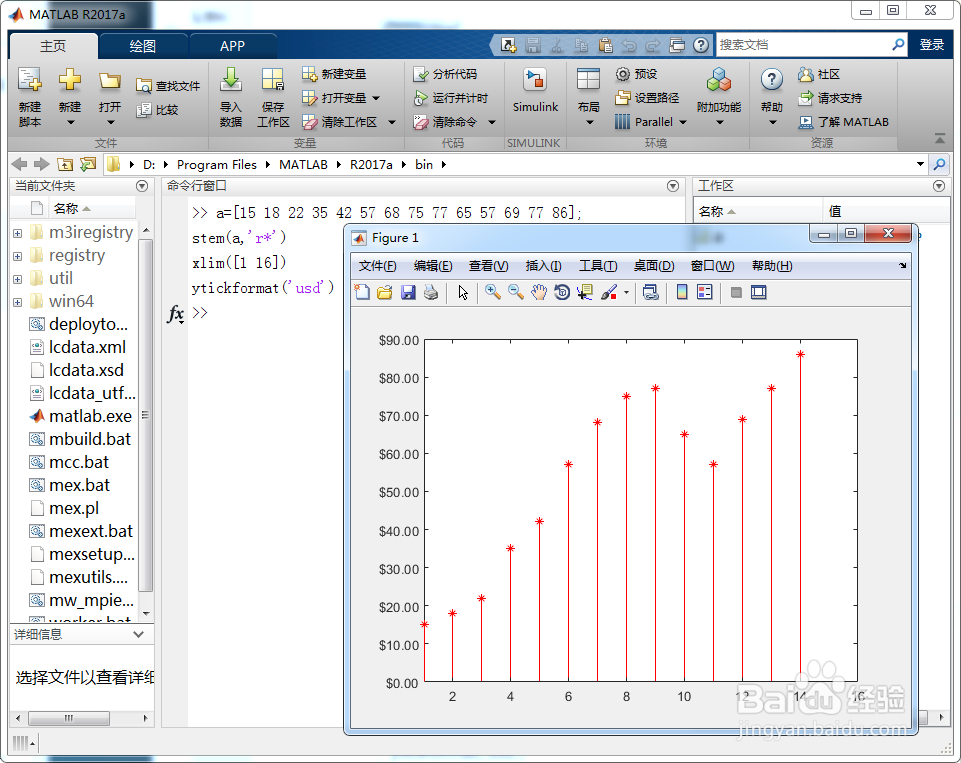The width and height of the screenshot is (961, 763).
Task: Open the 文件(F) menu in Figure 1
Action: (378, 266)
